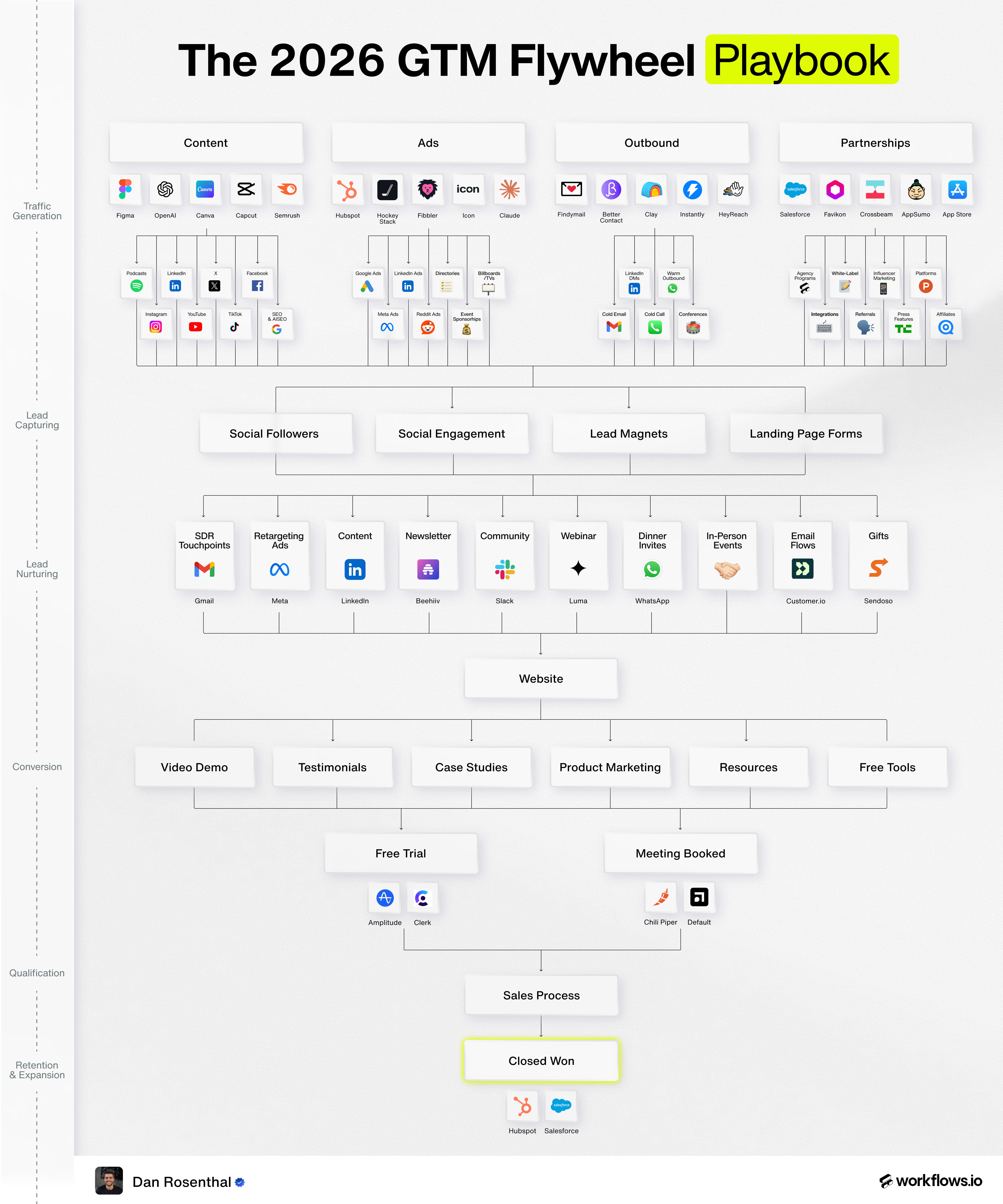Click the Amplitude icon under Free Trial

(x=385, y=898)
